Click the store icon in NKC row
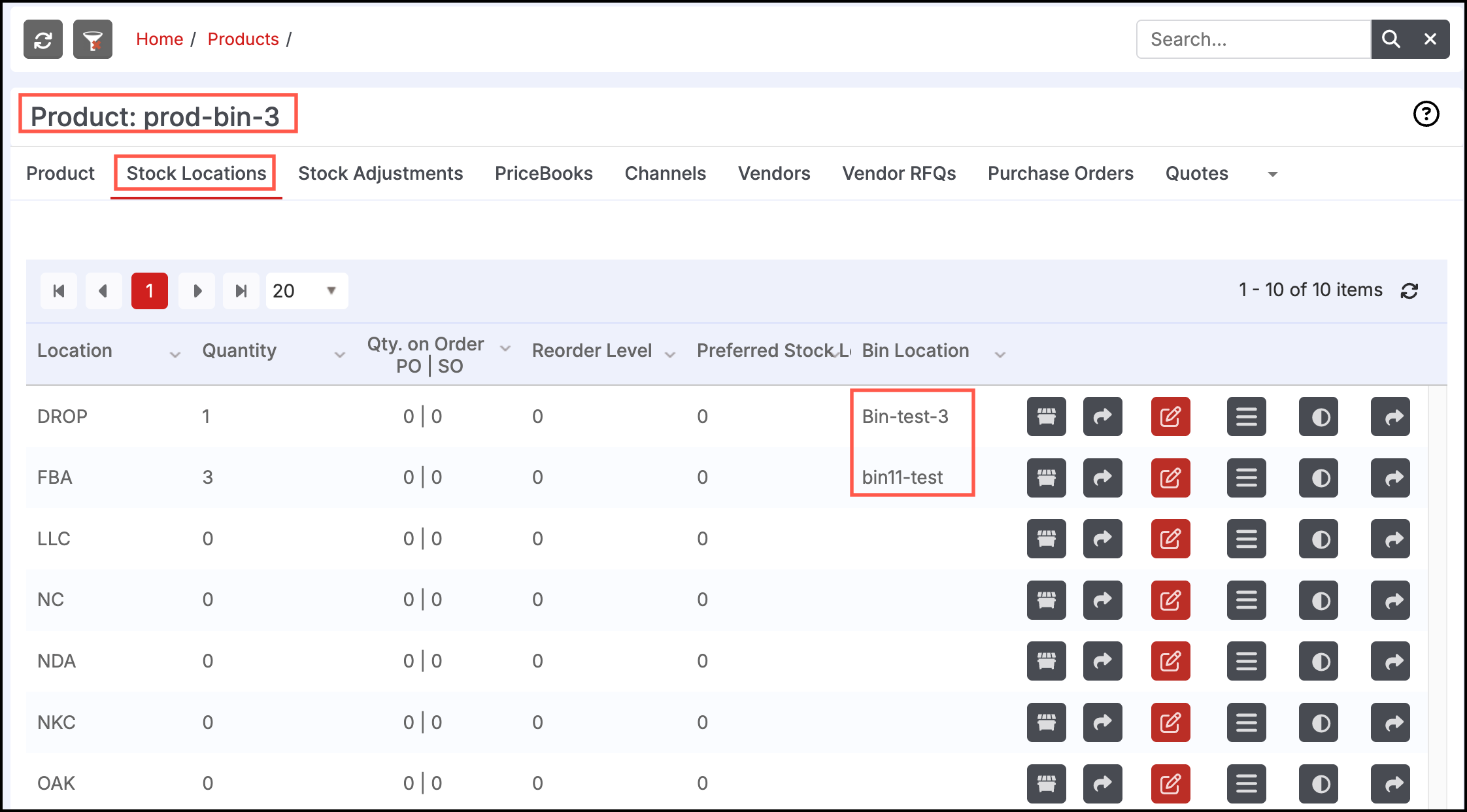 (x=1047, y=722)
